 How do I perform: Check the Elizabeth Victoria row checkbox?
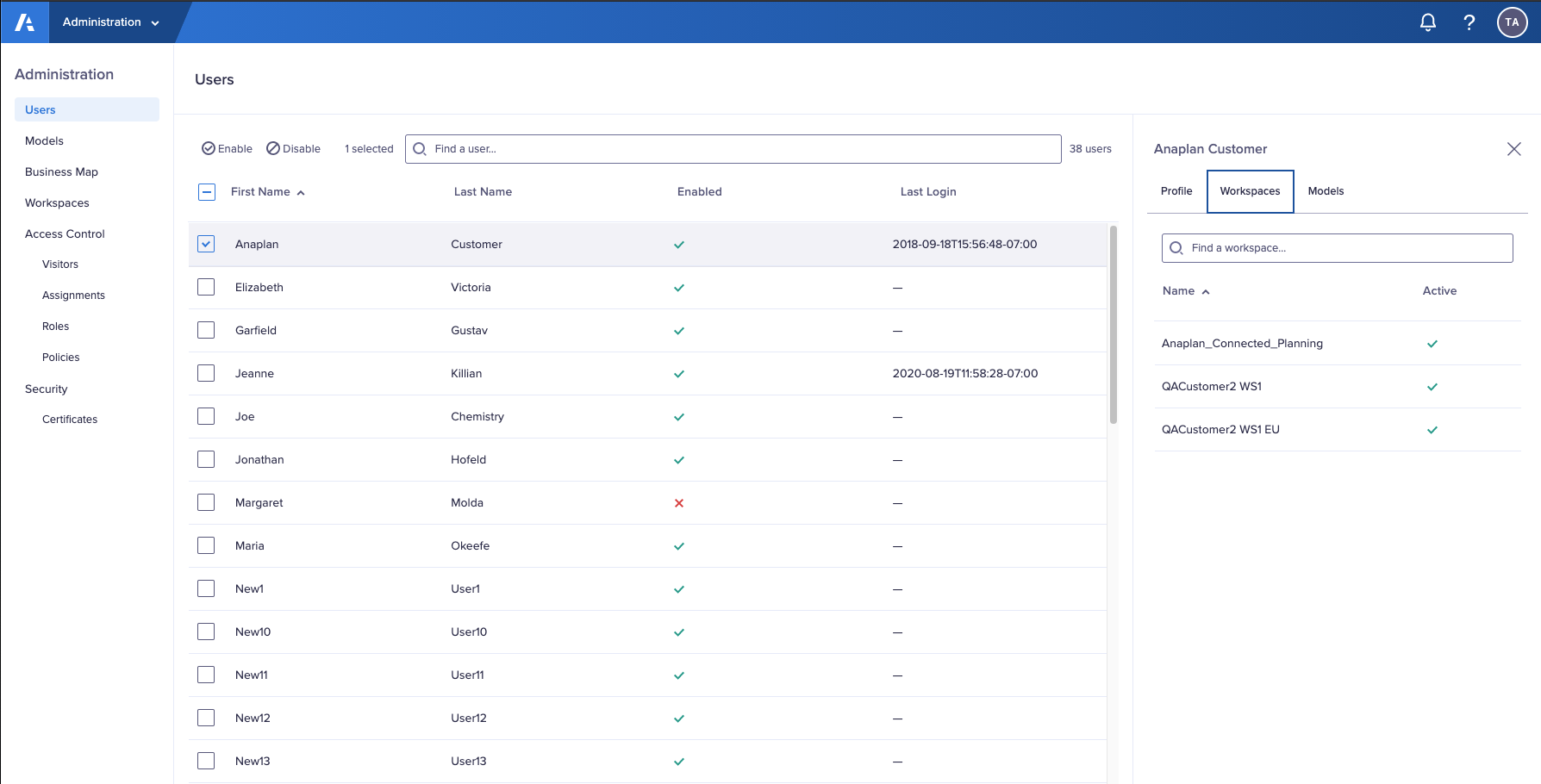[x=206, y=287]
